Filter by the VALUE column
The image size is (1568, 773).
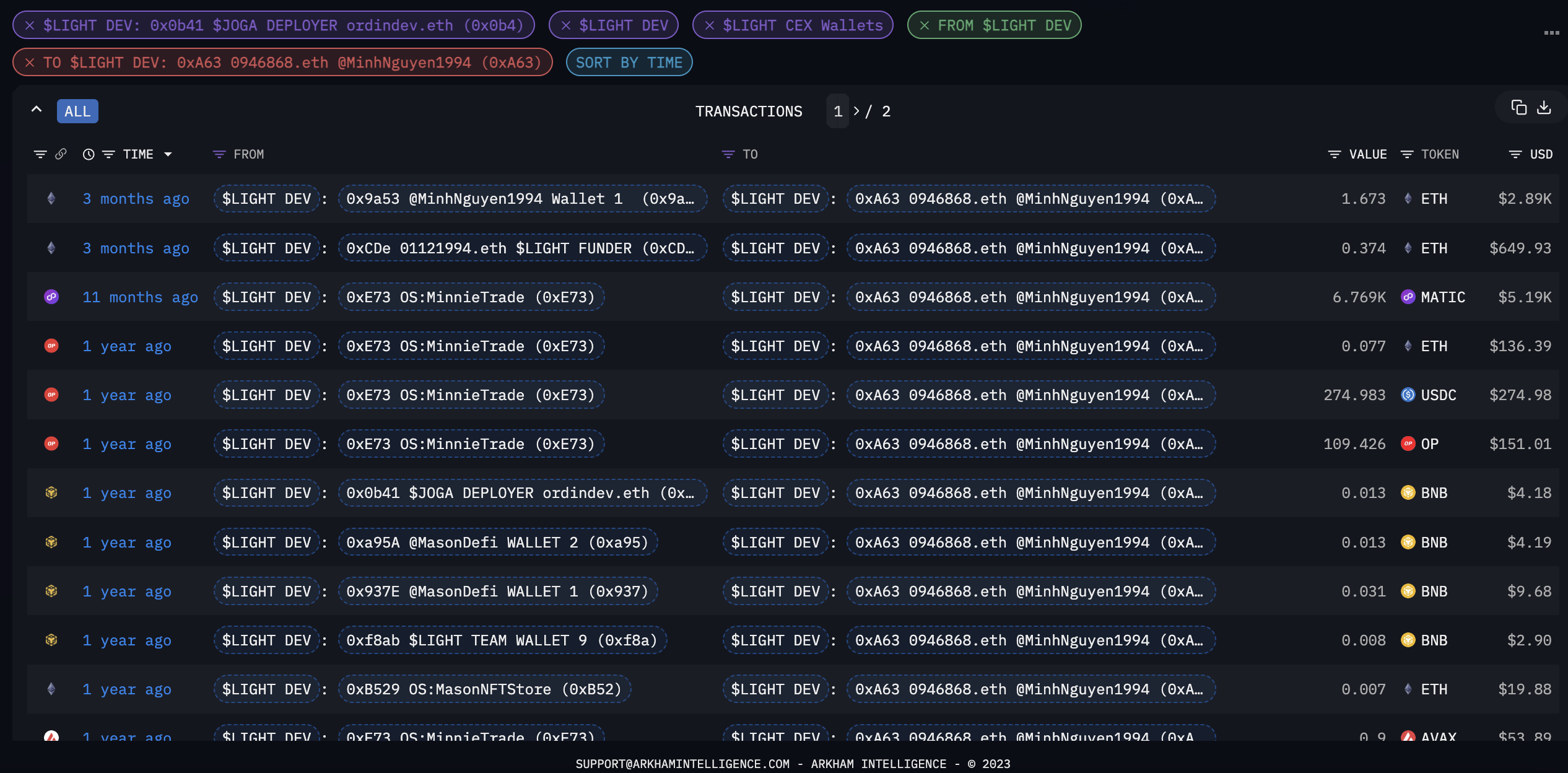coord(1335,154)
